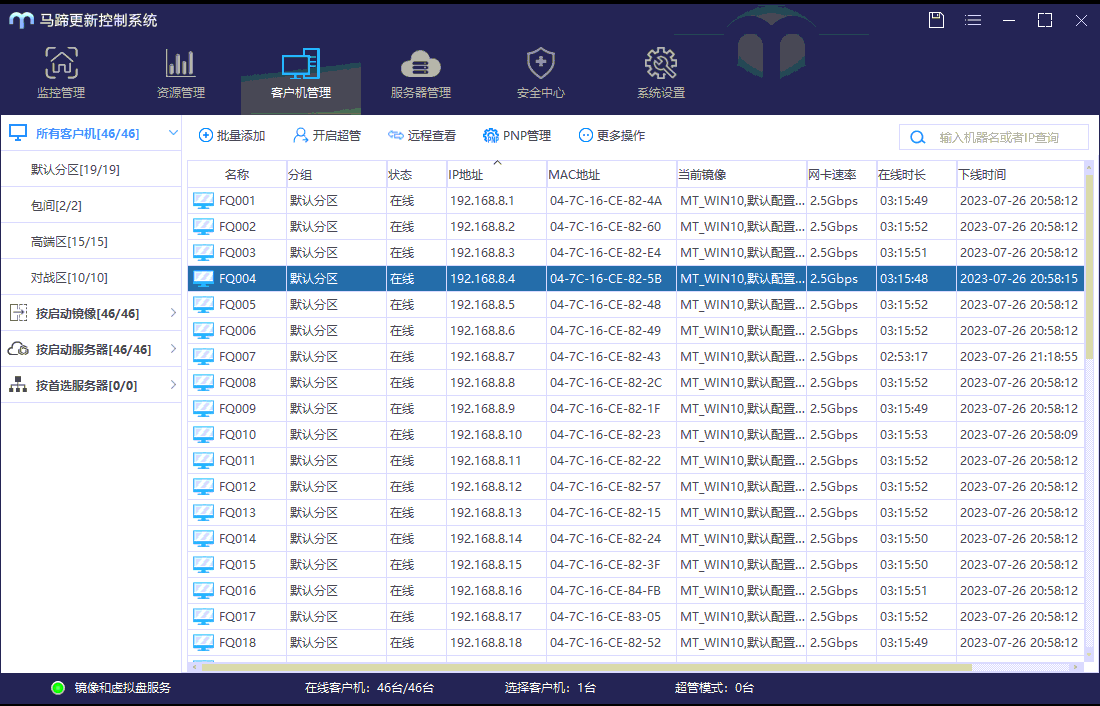This screenshot has height=706, width=1100.
Task: Expand the 按首选服务器 group
Action: (x=173, y=385)
